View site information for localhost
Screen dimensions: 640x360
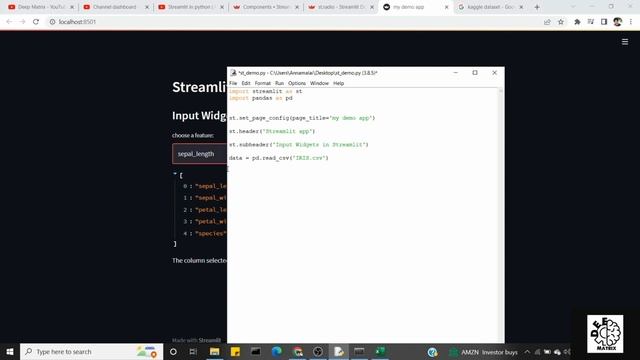[52, 22]
